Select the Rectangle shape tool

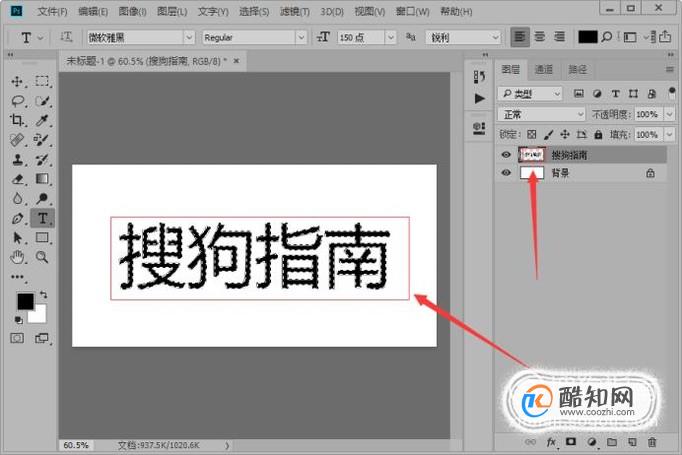[x=42, y=237]
